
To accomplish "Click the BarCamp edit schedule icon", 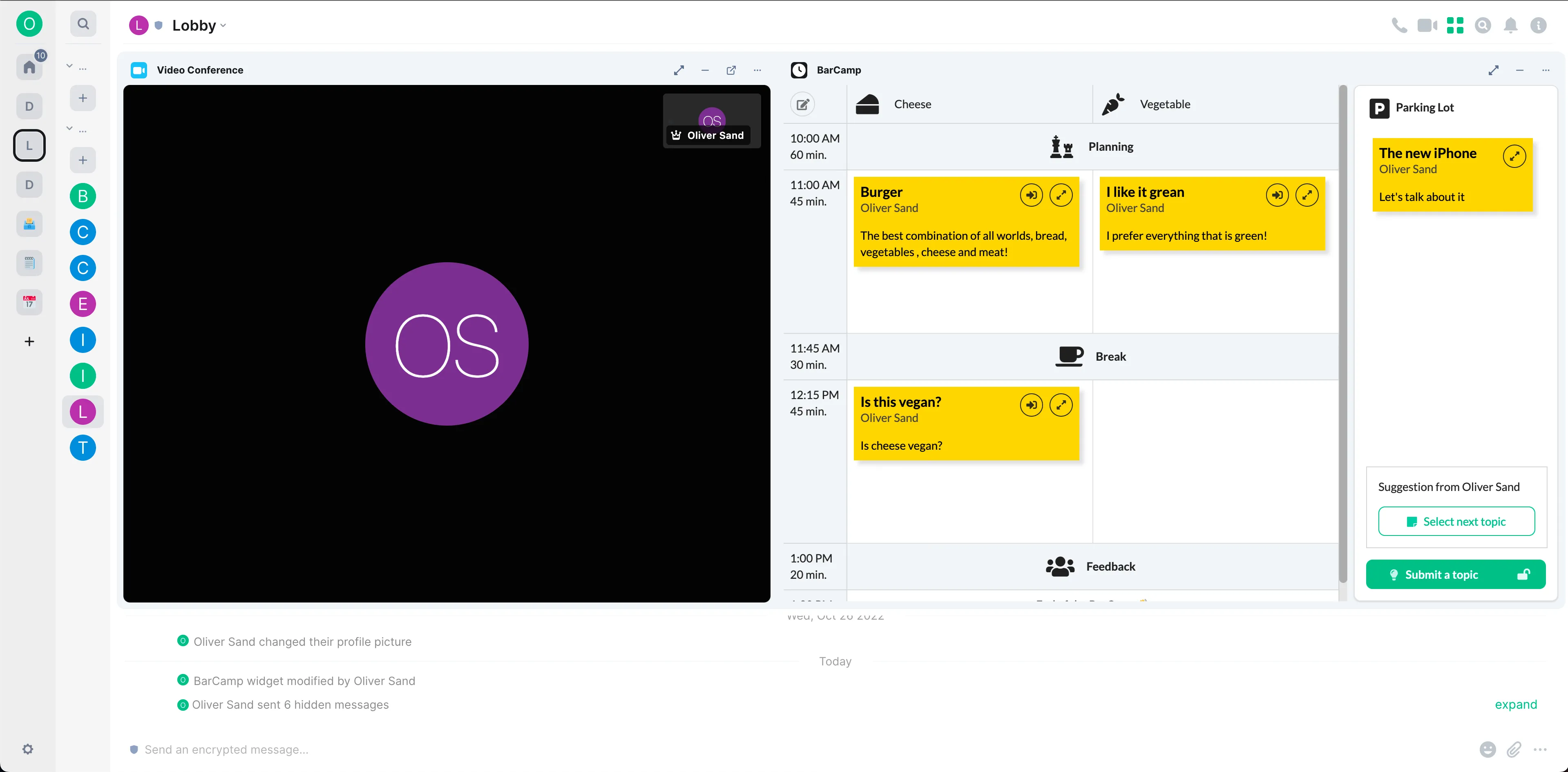I will 803,104.
